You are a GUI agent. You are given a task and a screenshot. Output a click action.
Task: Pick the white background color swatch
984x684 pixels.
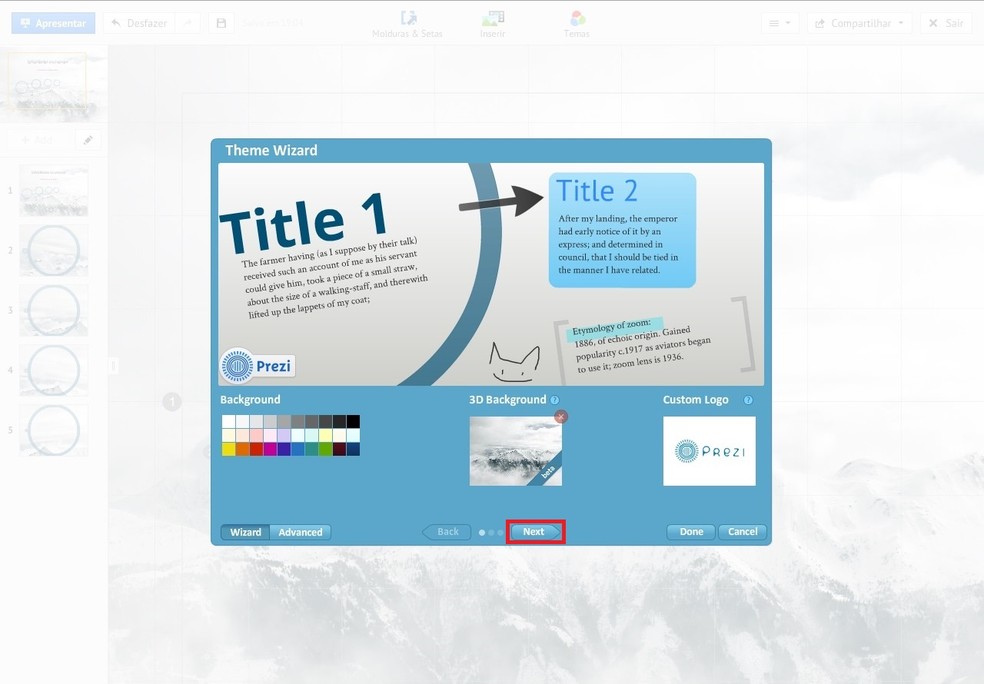pos(228,421)
